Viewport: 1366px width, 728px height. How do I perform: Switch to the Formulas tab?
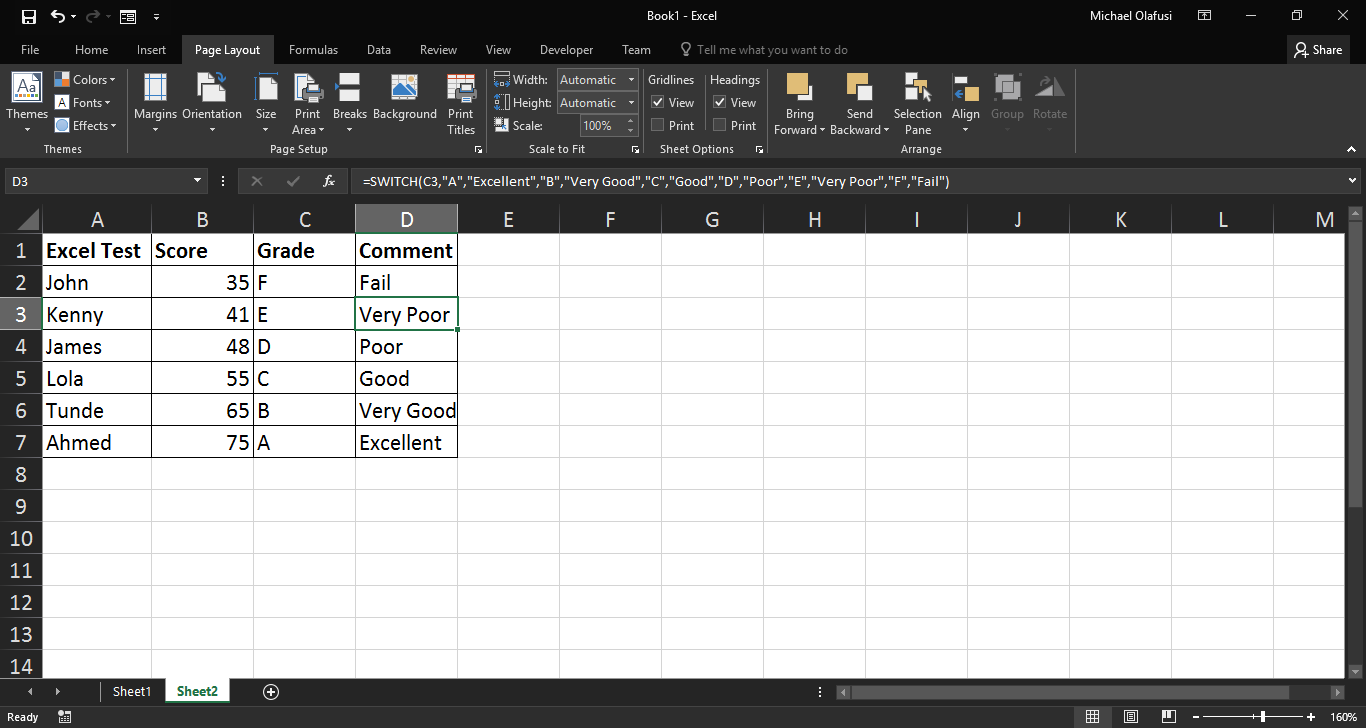313,49
